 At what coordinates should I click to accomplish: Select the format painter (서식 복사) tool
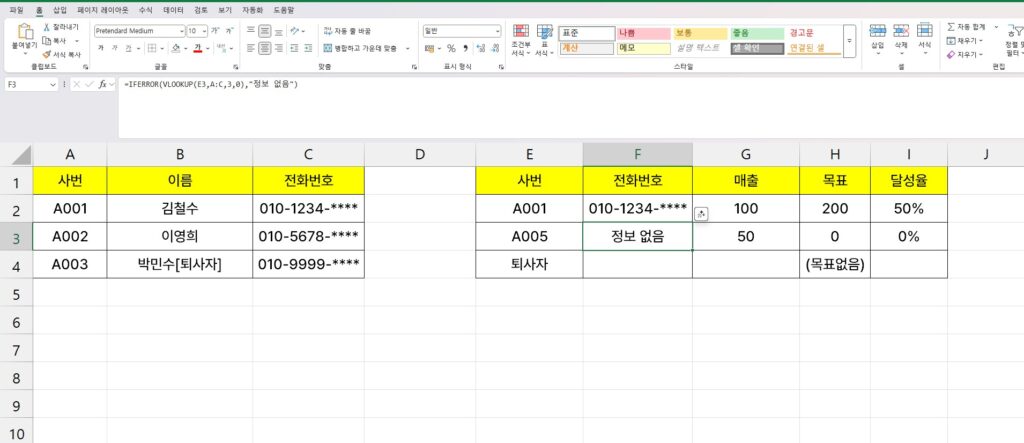[48, 54]
